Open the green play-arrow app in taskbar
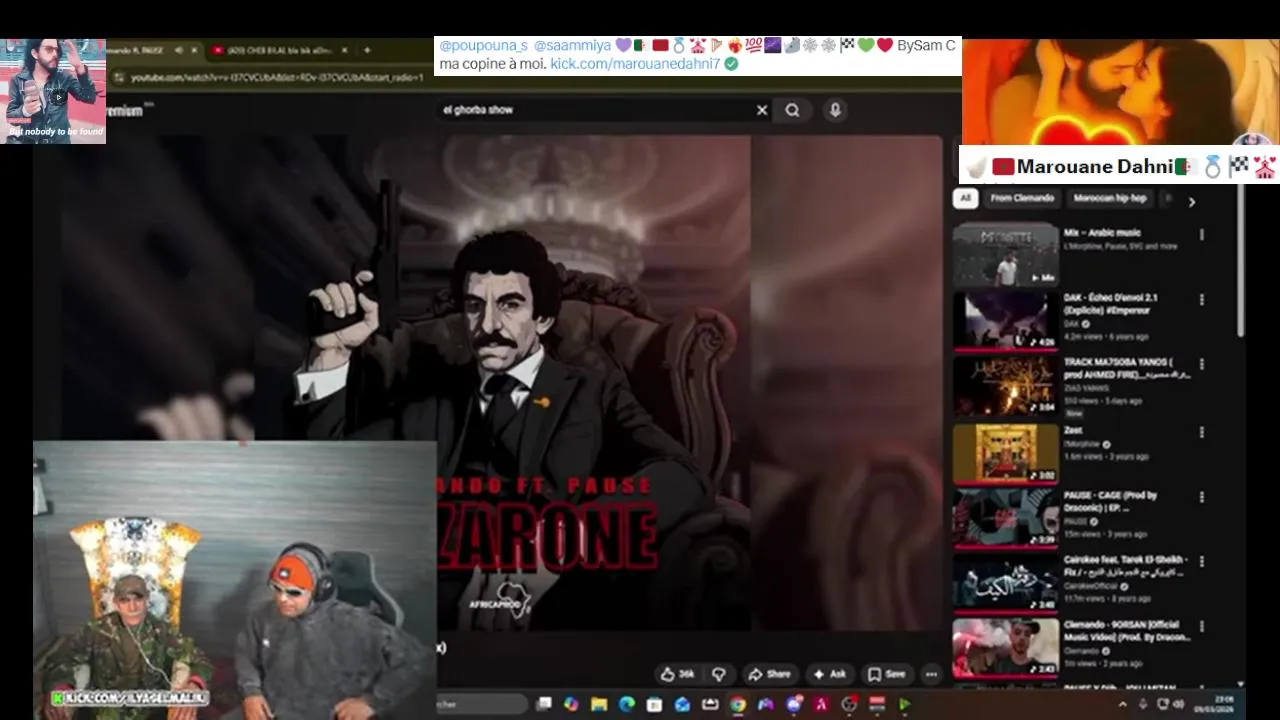 pyautogui.click(x=904, y=704)
